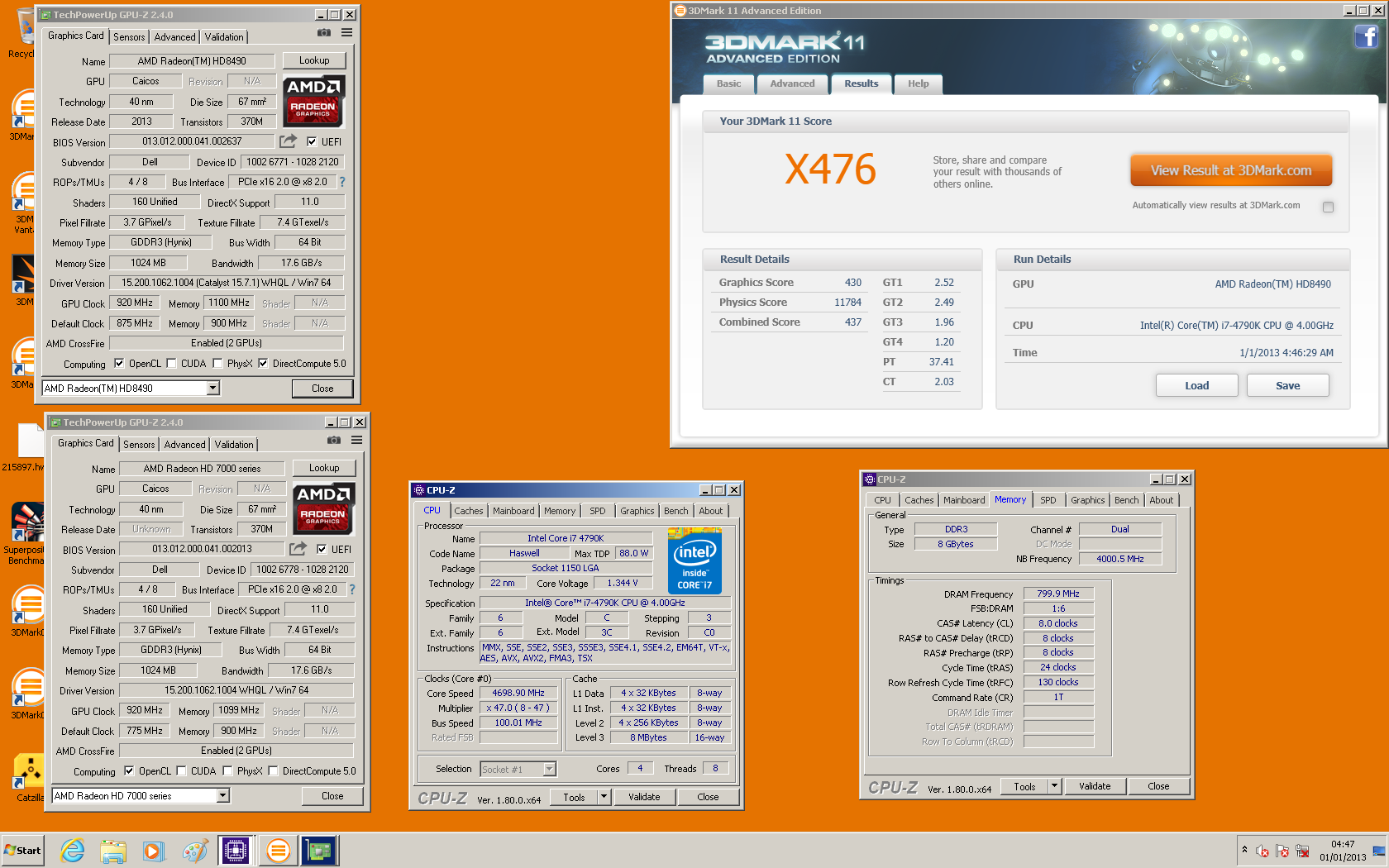
Task: Click Start button on taskbar
Action: (x=23, y=850)
